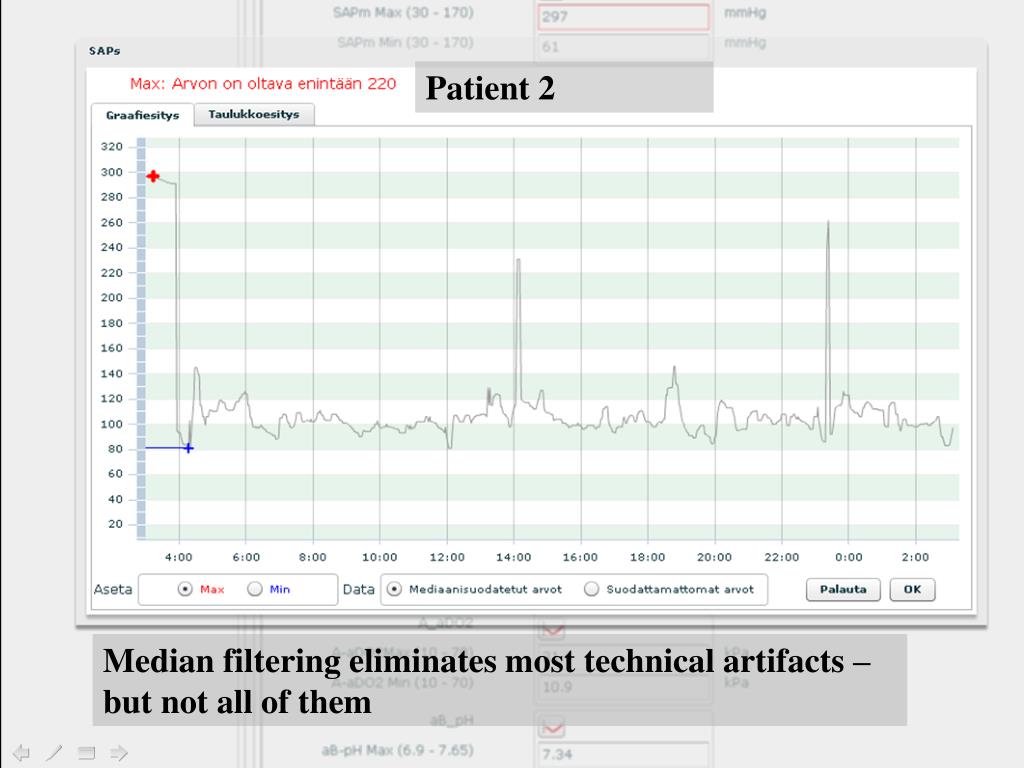Screen dimensions: 1024x768
Task: Click the red max marker on chart
Action: point(153,176)
